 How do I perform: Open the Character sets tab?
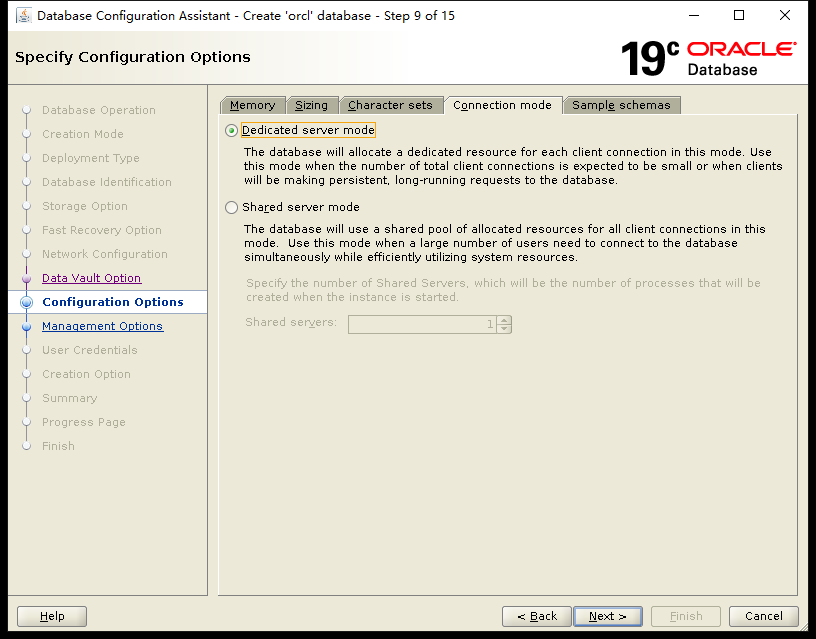[x=390, y=105]
